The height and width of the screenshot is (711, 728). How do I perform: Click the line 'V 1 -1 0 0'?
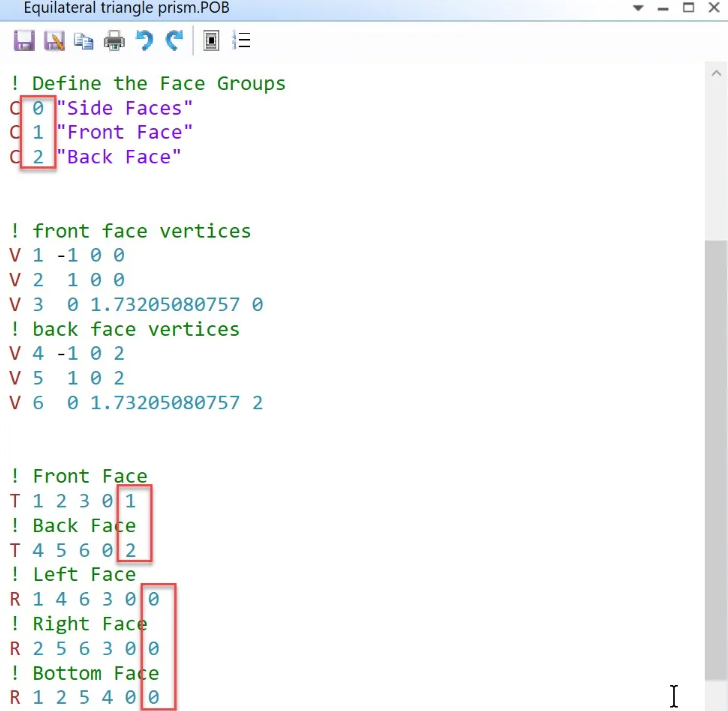point(67,255)
